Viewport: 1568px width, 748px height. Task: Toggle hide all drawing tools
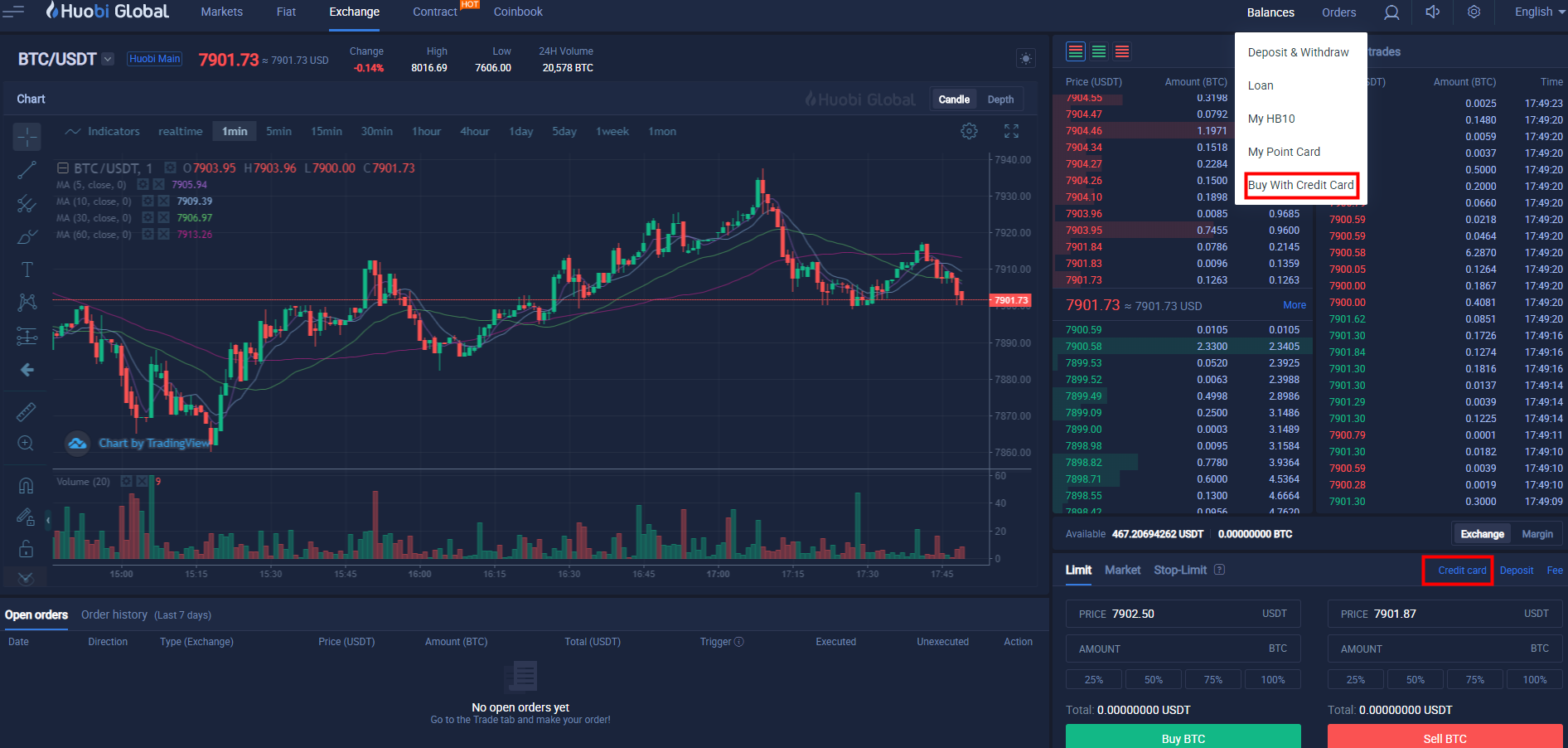click(27, 577)
